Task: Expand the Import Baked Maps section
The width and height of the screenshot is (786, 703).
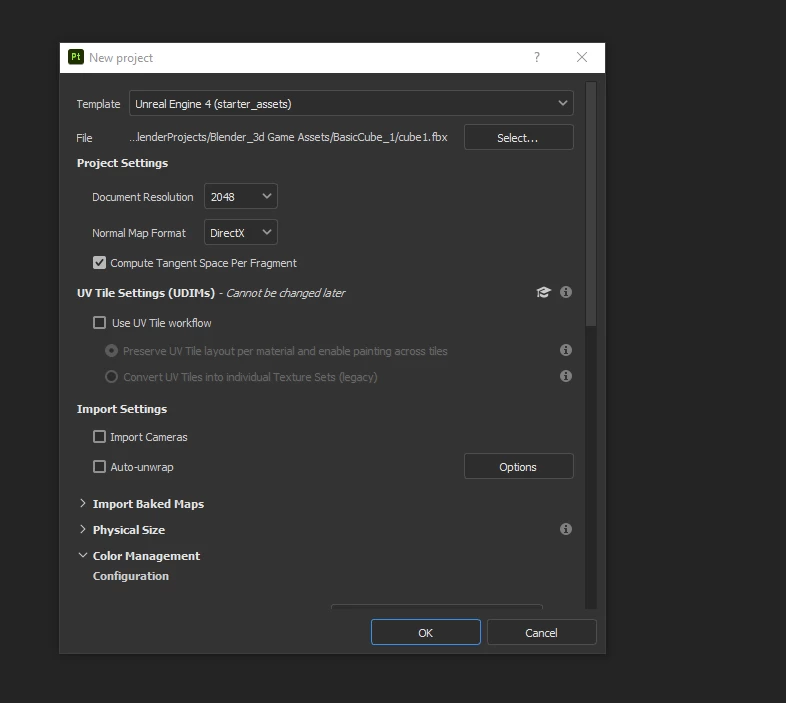Action: (x=83, y=503)
